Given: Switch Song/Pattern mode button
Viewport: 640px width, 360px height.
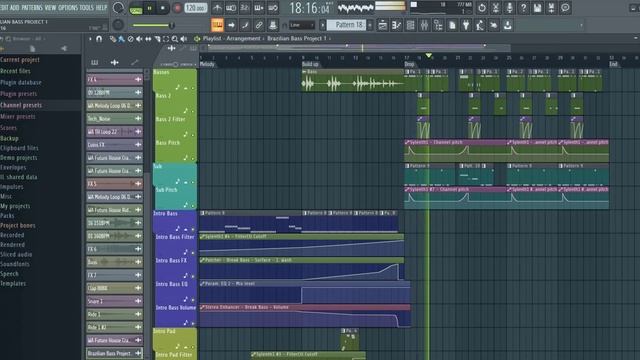Looking at the screenshot, I should pos(136,9).
